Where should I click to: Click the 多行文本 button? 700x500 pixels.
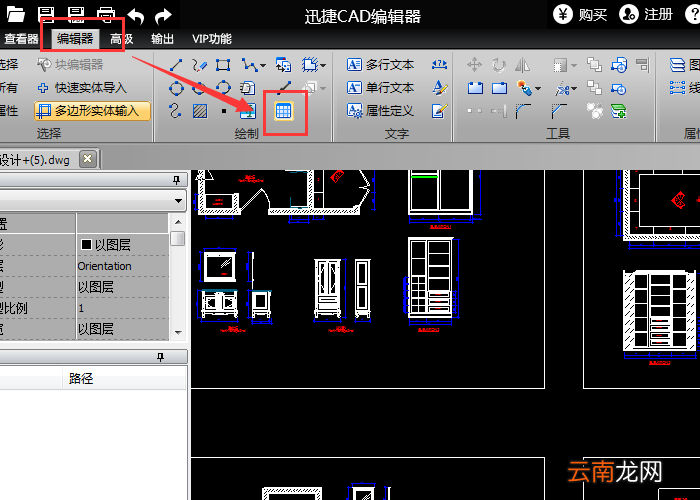380,65
